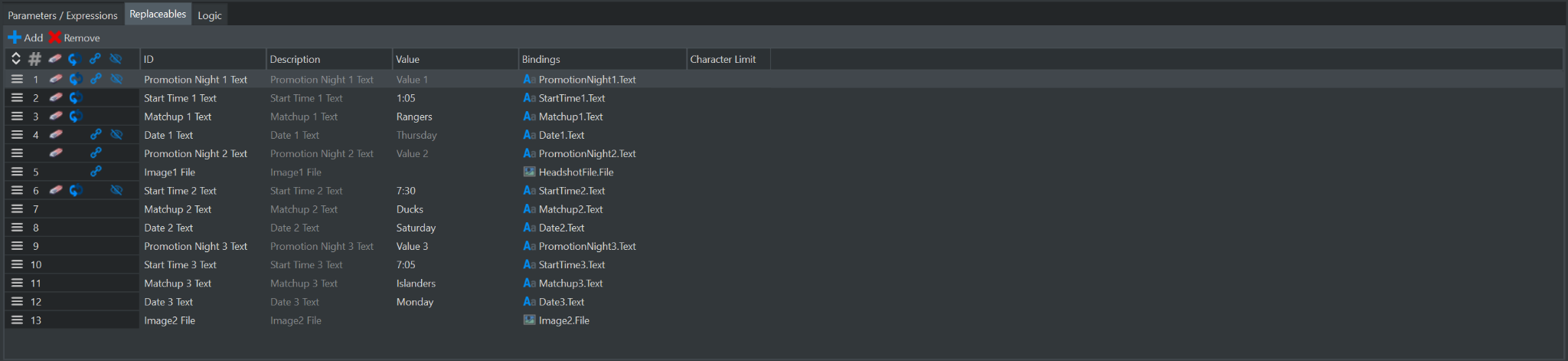Click the link icon on Image1 File row
The height and width of the screenshot is (361, 1568).
point(96,172)
